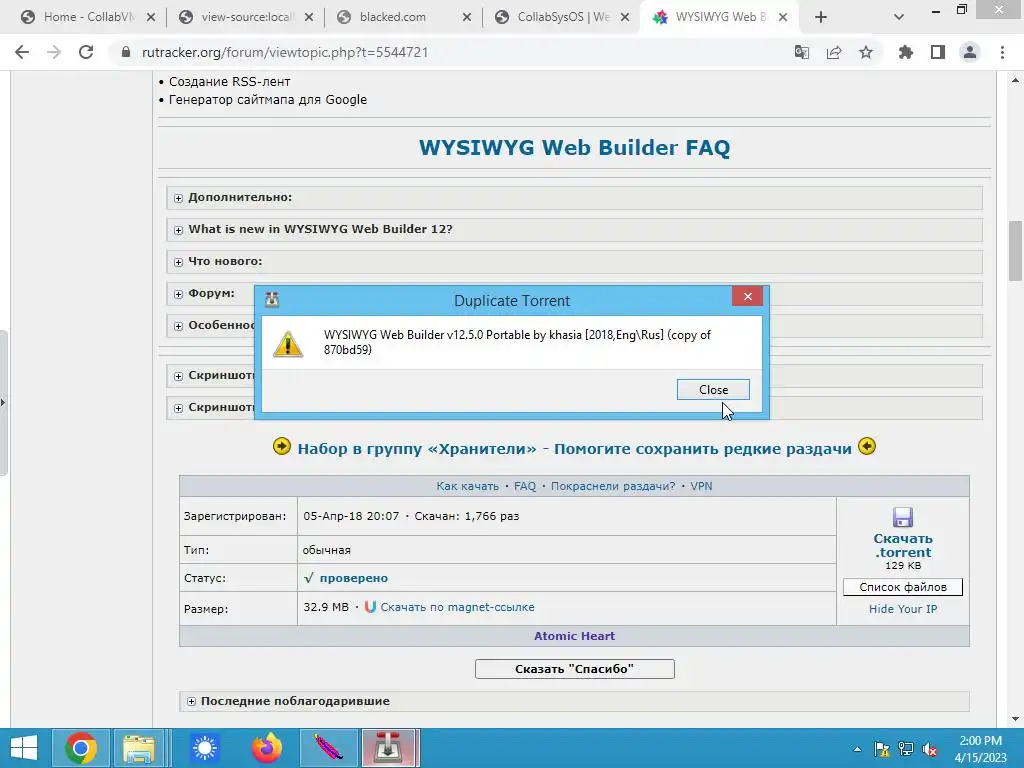Screen dimensions: 1024x768
Task: Open the Как качать link
Action: pos(467,486)
